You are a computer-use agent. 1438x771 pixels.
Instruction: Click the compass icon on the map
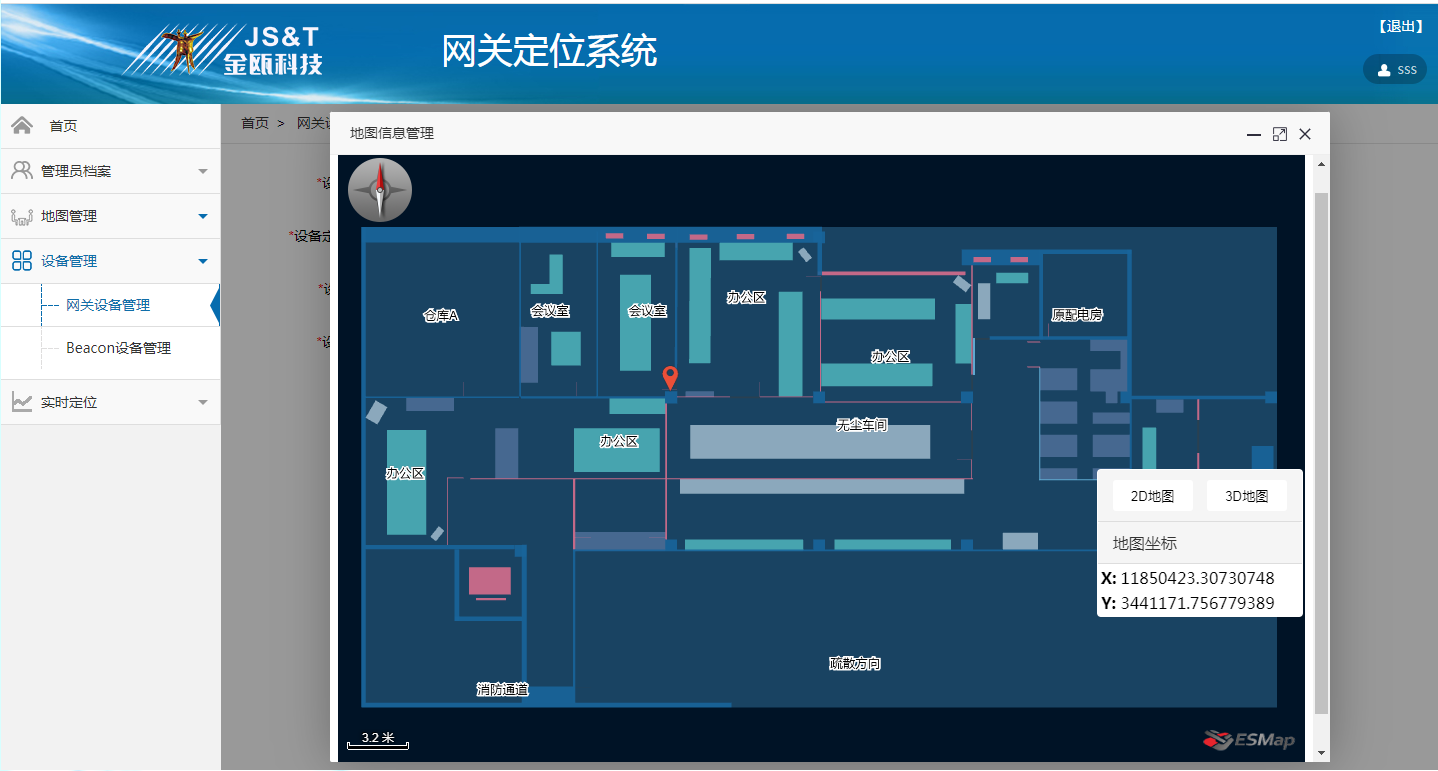[x=380, y=190]
